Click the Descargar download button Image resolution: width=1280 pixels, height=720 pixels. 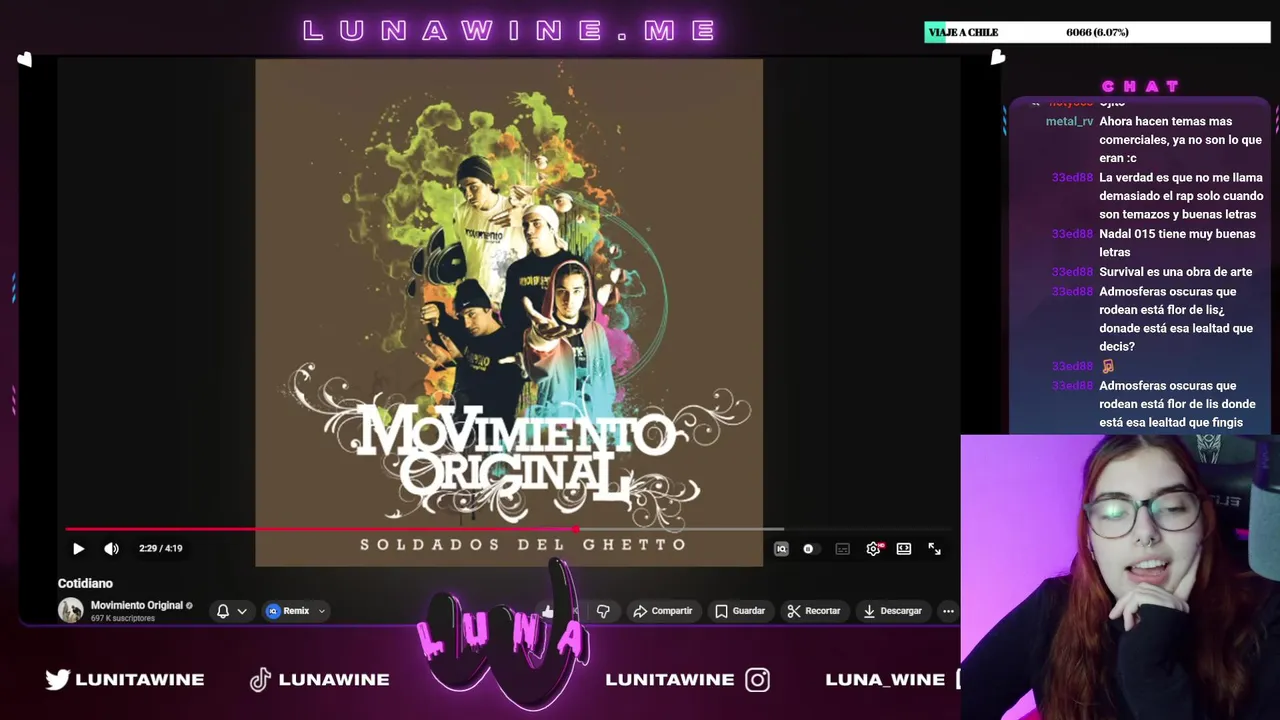[x=892, y=611]
